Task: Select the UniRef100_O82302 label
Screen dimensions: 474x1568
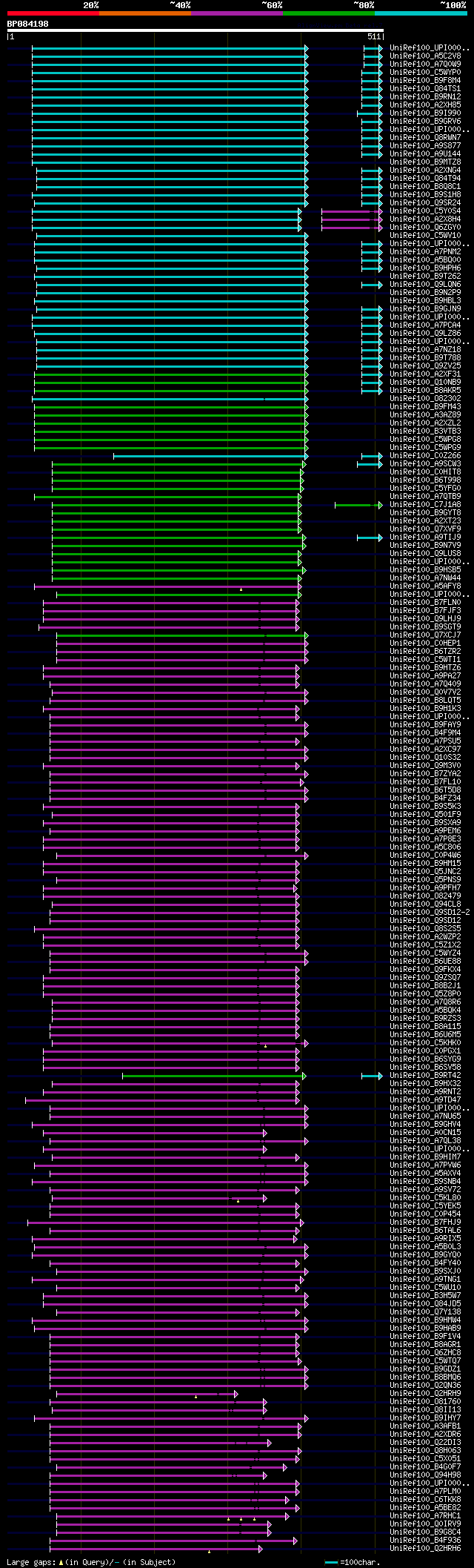Action: (425, 398)
